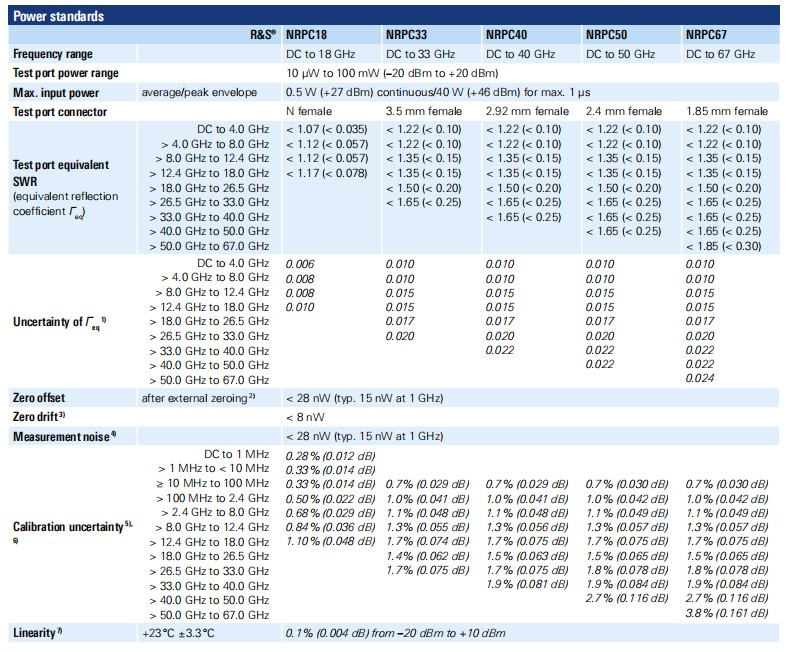Click the "> 1 MHz to < 10 MHz" band label
The height and width of the screenshot is (652, 789).
tap(214, 468)
